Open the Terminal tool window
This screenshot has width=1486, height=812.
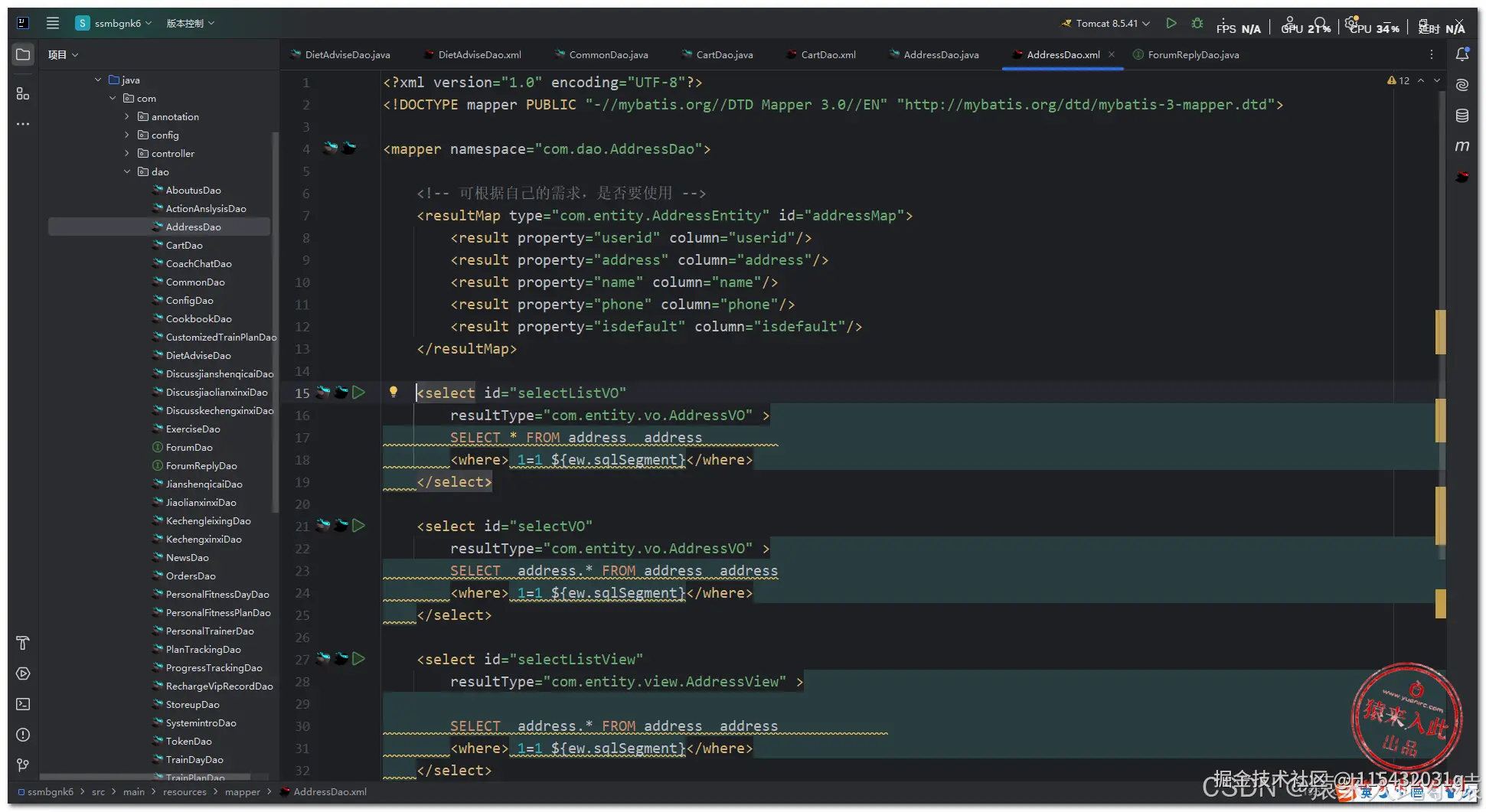23,704
